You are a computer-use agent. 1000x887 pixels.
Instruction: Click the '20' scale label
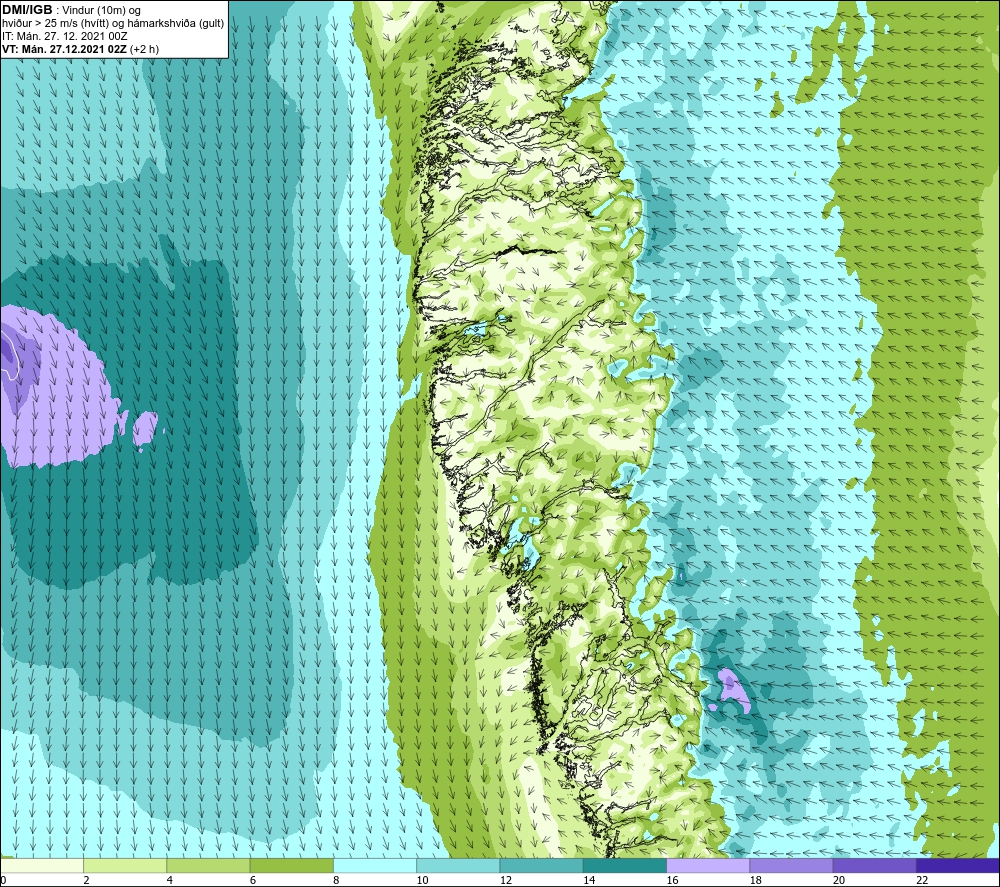(839, 880)
